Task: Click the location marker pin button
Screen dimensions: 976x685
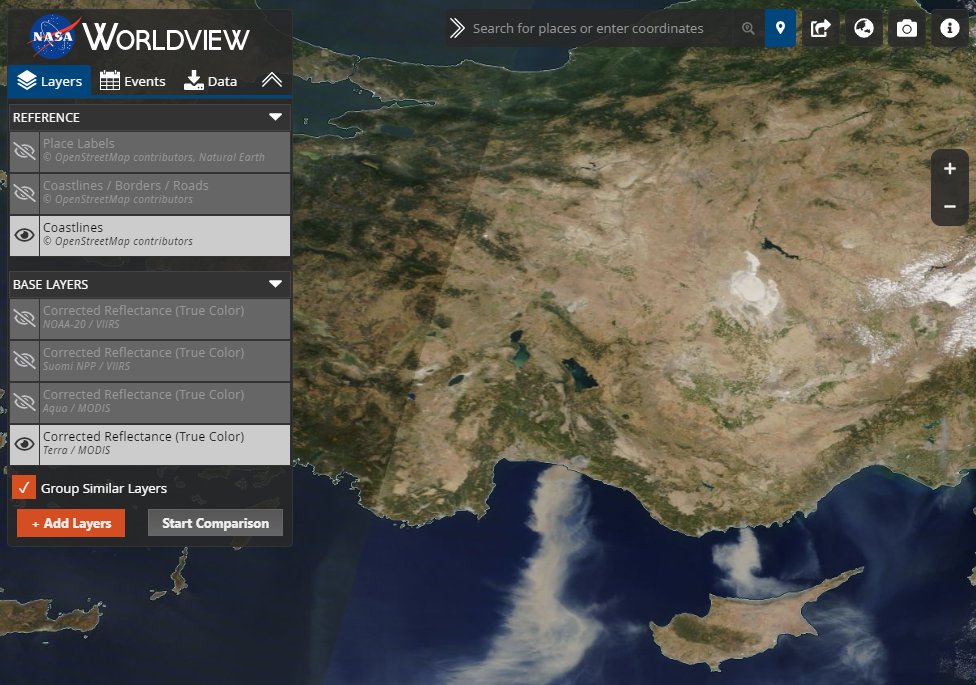Action: click(780, 29)
